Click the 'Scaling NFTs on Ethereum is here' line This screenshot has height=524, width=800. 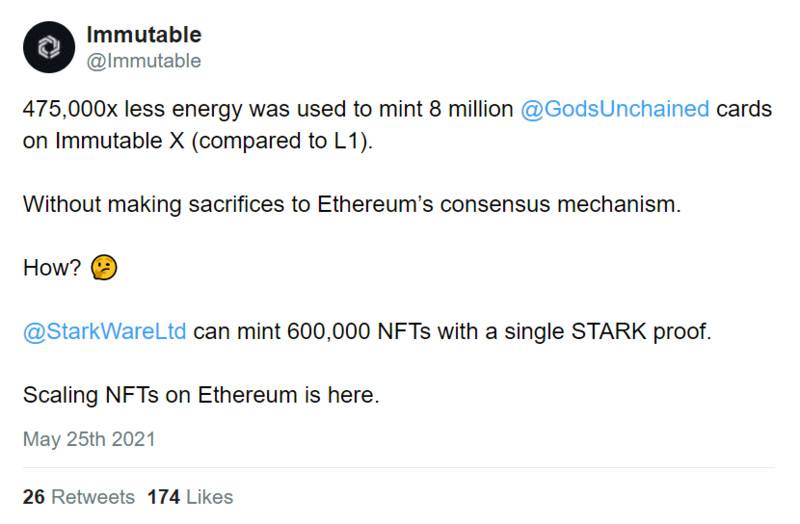click(202, 395)
